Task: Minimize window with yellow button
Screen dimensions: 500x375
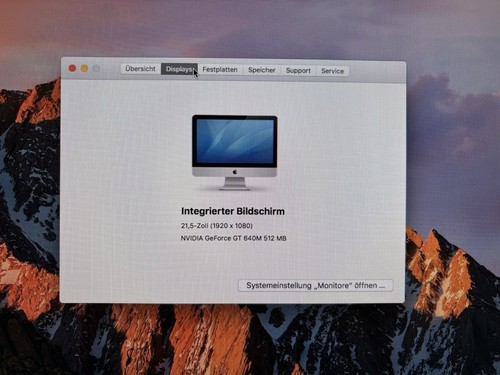Action: tap(84, 68)
